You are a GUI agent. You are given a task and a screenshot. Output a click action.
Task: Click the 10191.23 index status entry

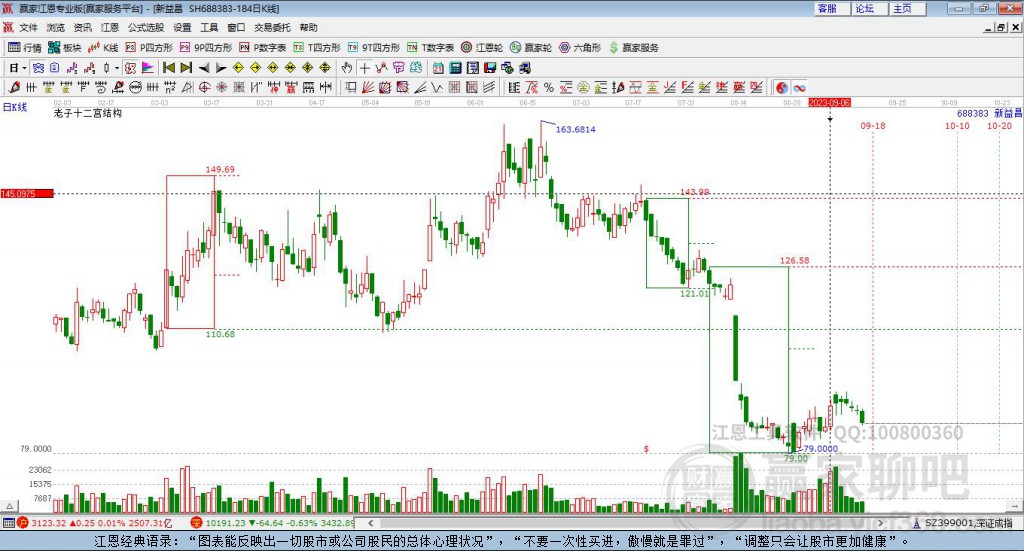274,523
